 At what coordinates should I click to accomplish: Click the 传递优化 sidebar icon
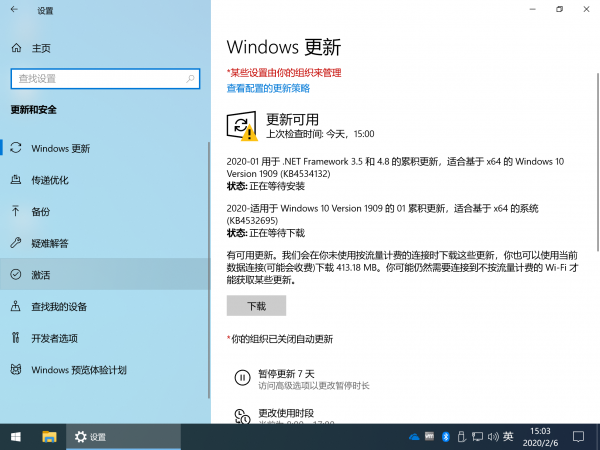click(16, 179)
